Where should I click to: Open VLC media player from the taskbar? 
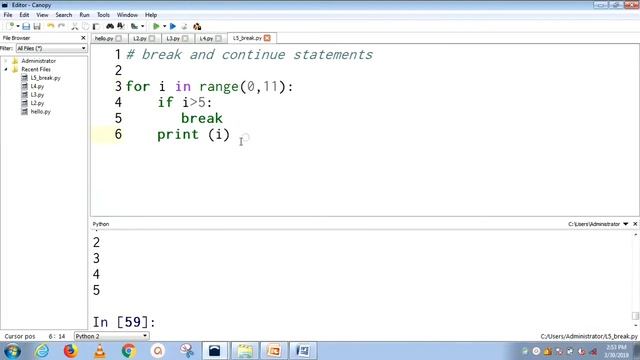pos(100,351)
